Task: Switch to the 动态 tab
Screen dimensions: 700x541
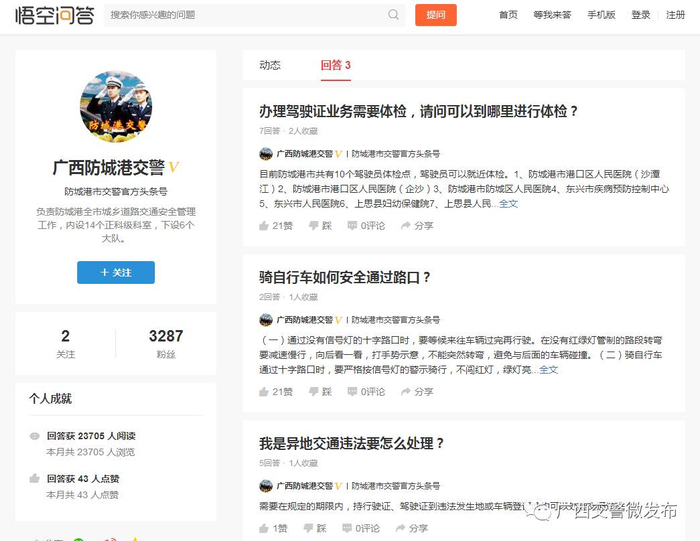Action: [270, 65]
